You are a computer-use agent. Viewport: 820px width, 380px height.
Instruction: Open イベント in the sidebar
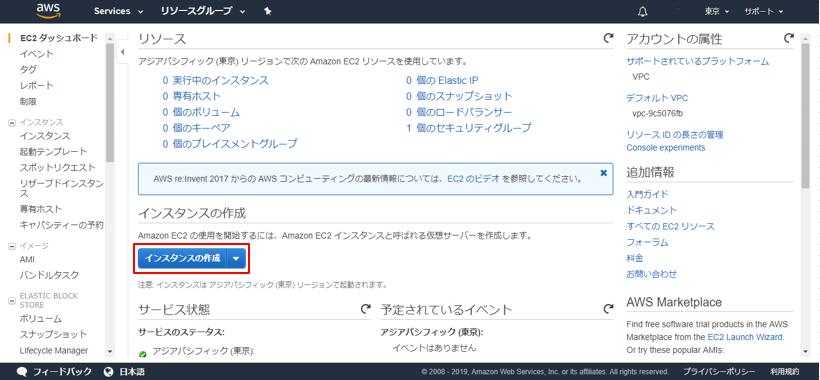point(36,54)
